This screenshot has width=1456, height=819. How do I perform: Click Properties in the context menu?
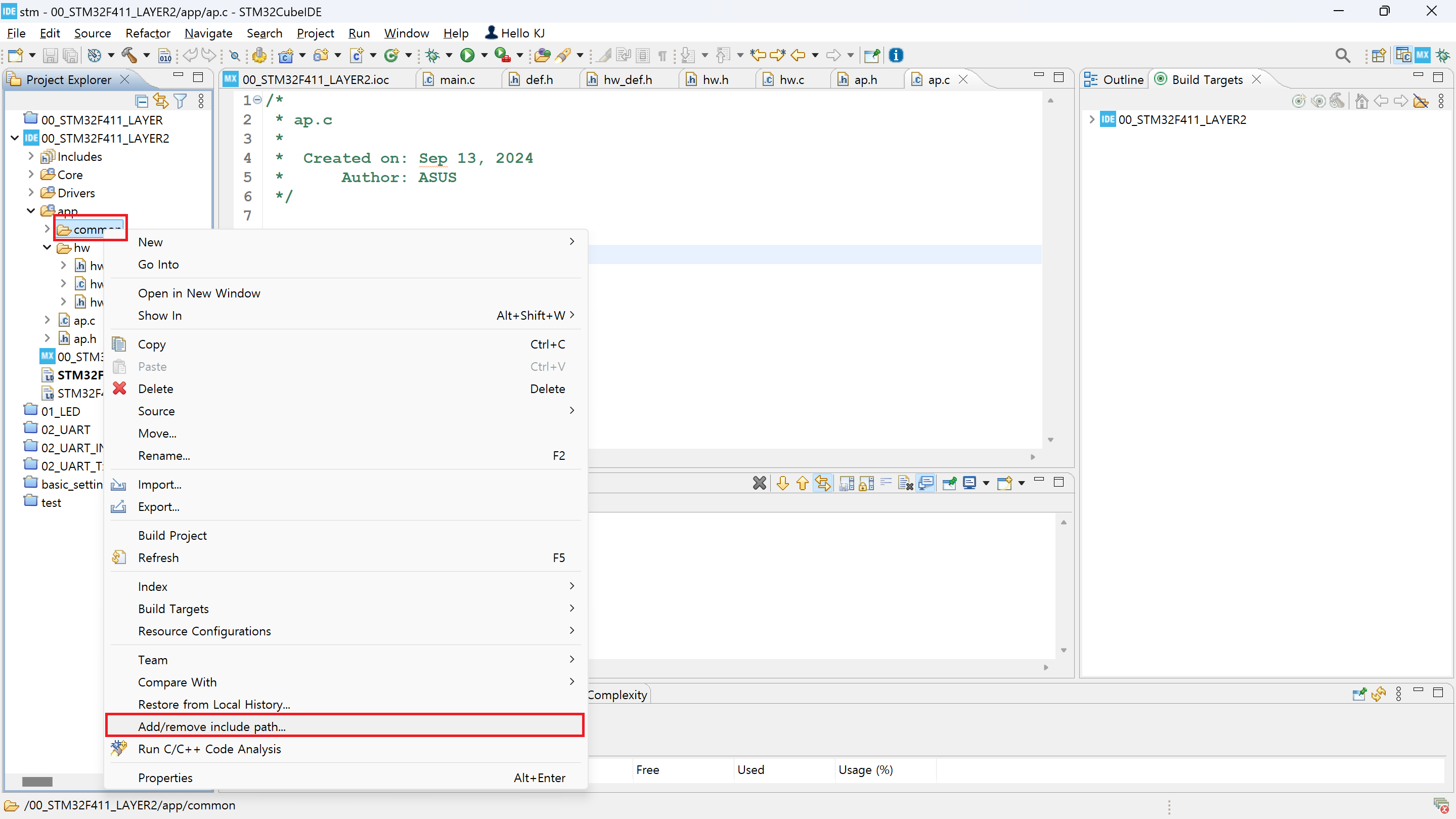click(165, 778)
